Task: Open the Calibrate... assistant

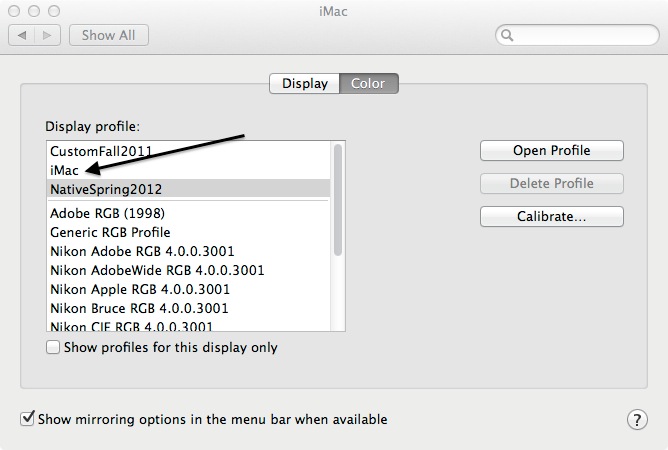Action: 552,216
